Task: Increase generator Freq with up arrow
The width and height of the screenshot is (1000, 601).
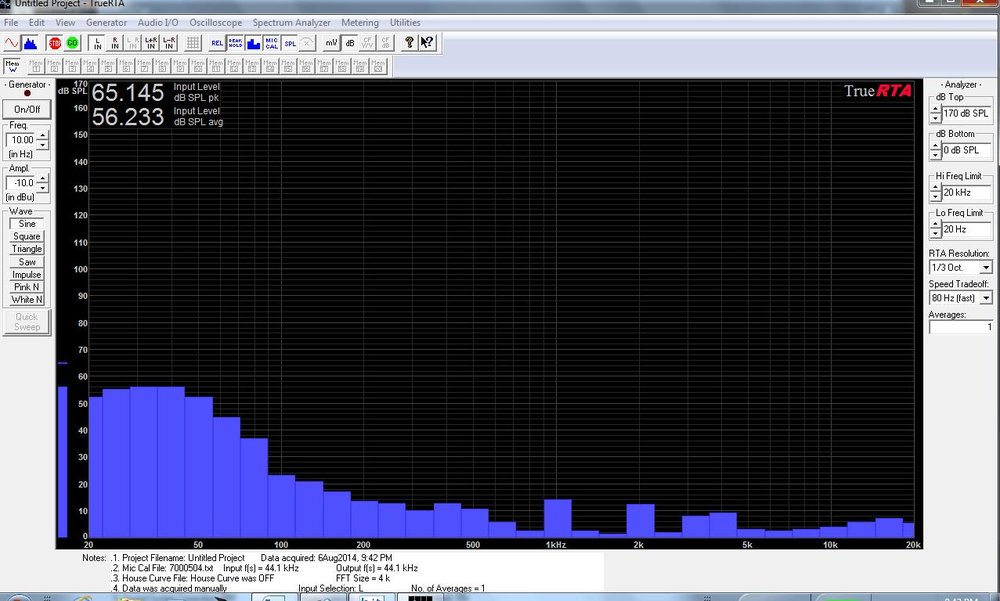Action: (x=43, y=136)
